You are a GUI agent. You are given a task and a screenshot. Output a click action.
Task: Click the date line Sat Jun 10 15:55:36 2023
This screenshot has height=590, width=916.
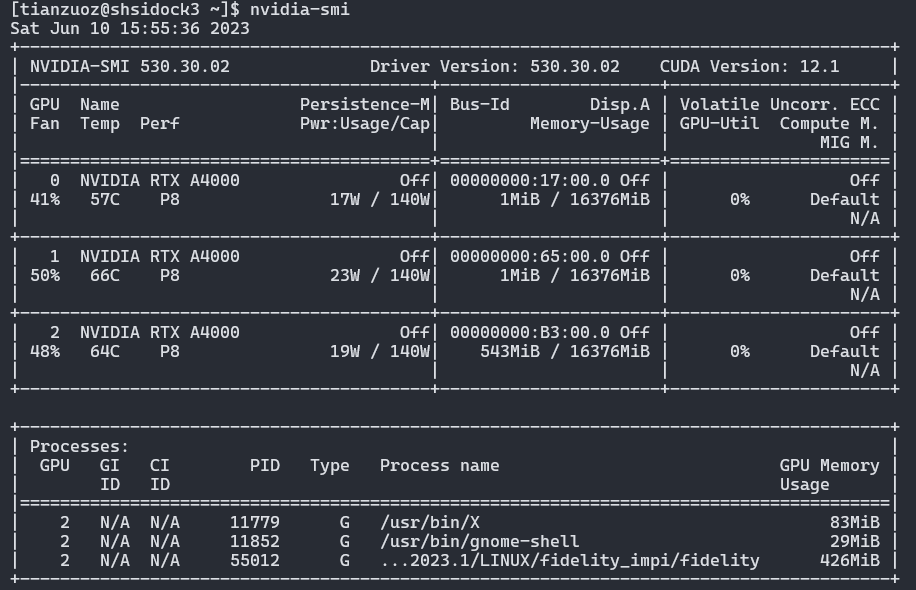pos(130,29)
